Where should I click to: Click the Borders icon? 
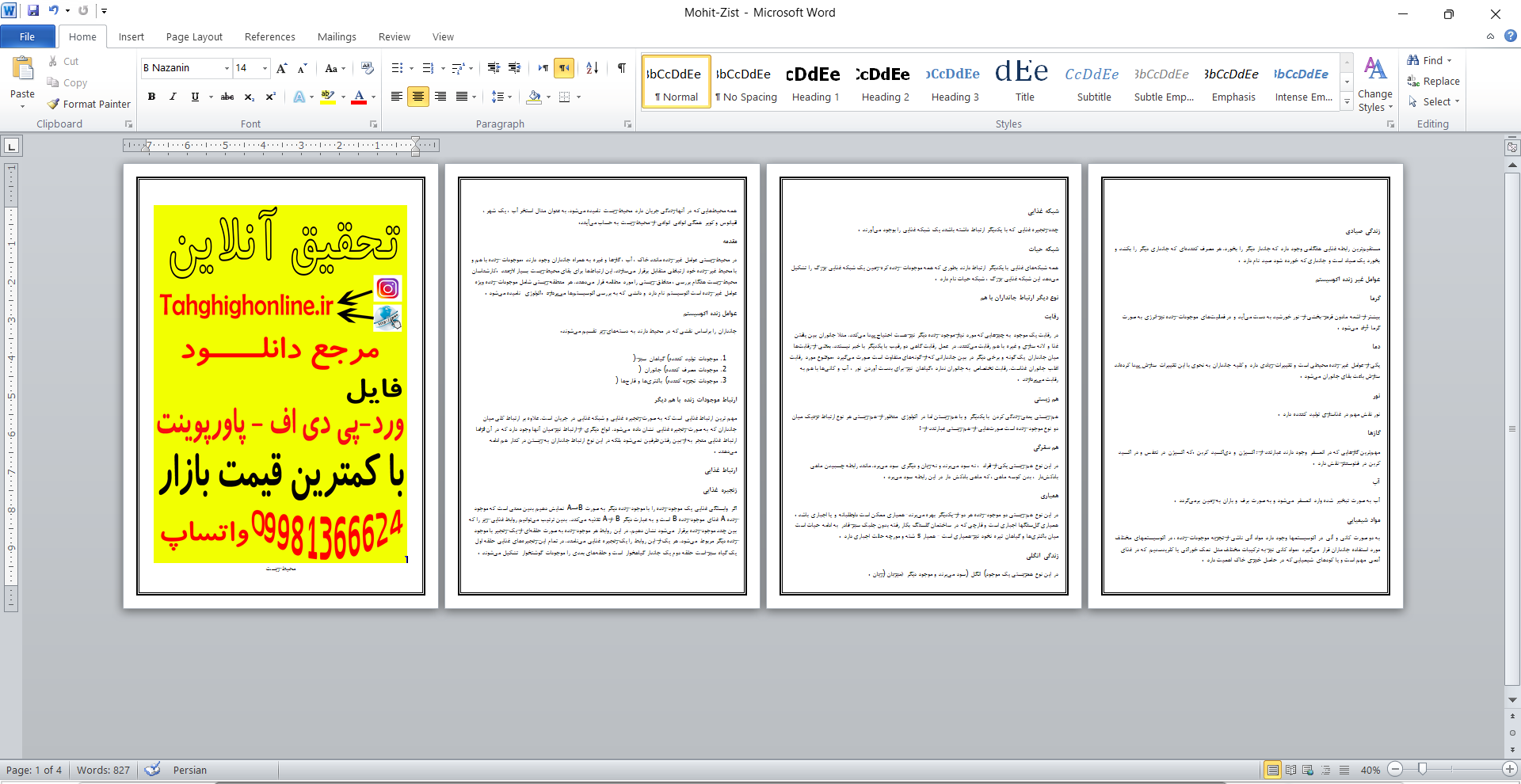565,97
